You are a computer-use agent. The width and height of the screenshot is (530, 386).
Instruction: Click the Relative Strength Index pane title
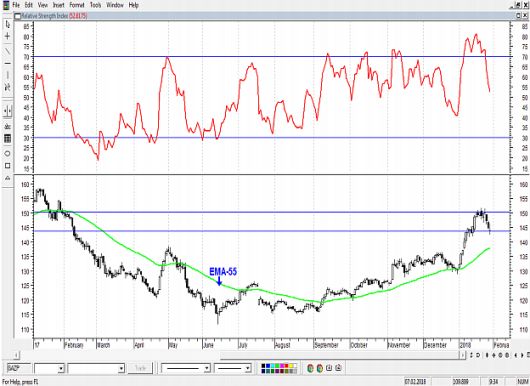click(x=54, y=16)
